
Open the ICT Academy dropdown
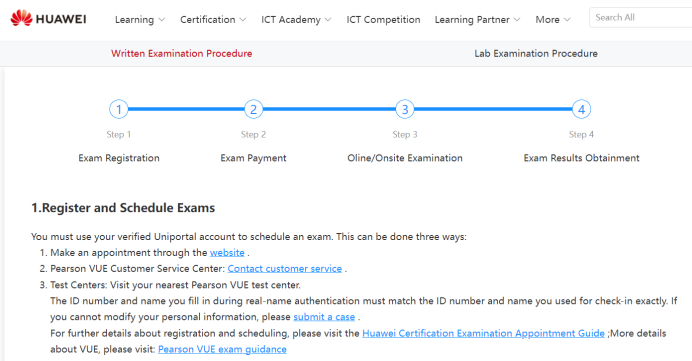[x=296, y=20]
